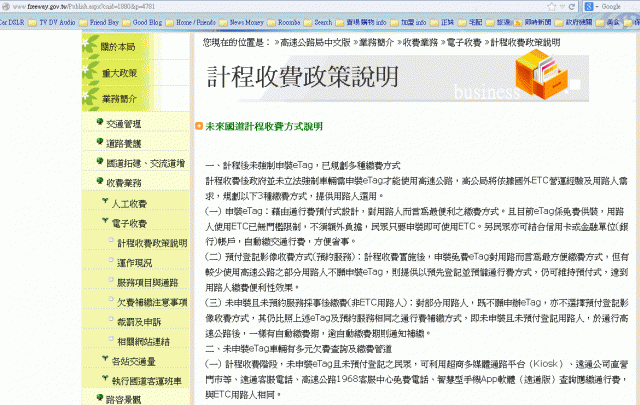Click the 電子收費 breadcrumb link
This screenshot has height=405, width=640.
pos(464,42)
